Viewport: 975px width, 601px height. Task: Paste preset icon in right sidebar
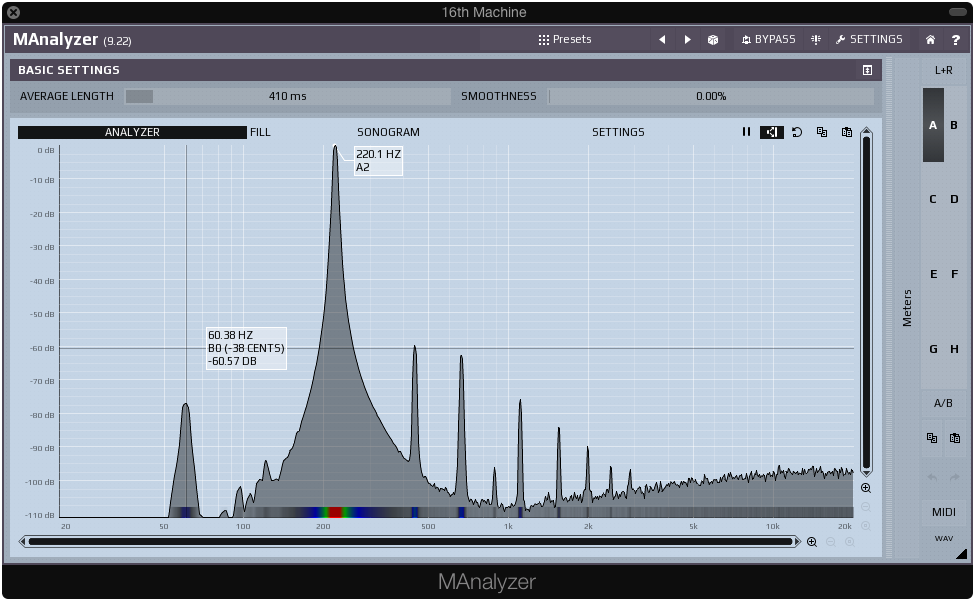pos(955,438)
